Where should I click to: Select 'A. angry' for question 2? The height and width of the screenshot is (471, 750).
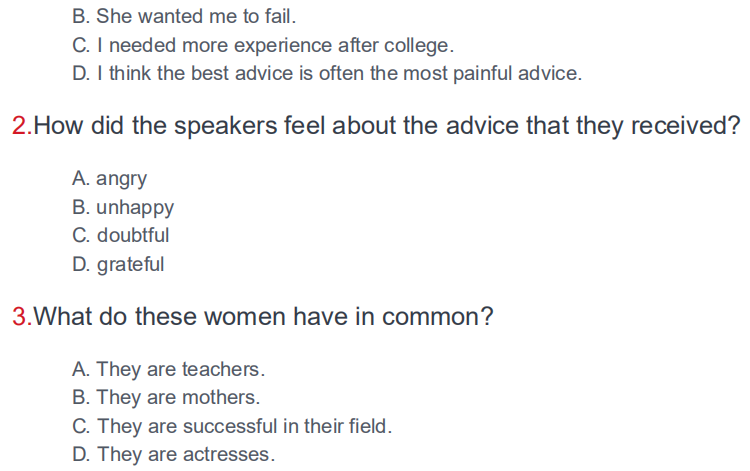110,179
